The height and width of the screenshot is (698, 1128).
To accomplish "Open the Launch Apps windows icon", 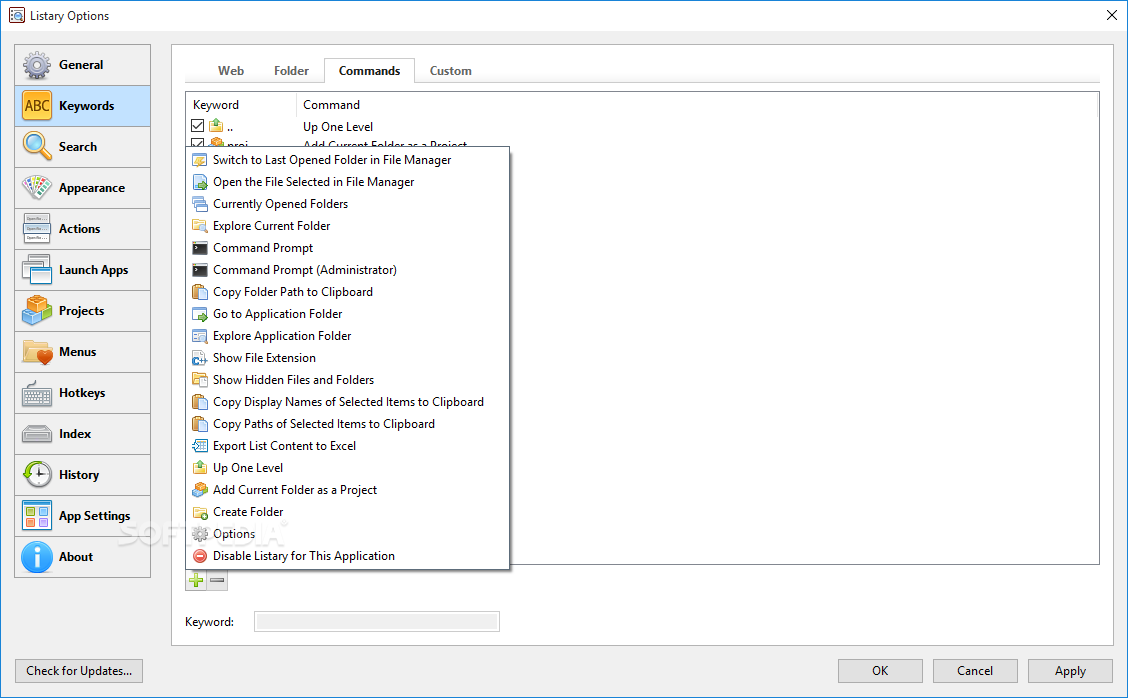I will [x=37, y=270].
